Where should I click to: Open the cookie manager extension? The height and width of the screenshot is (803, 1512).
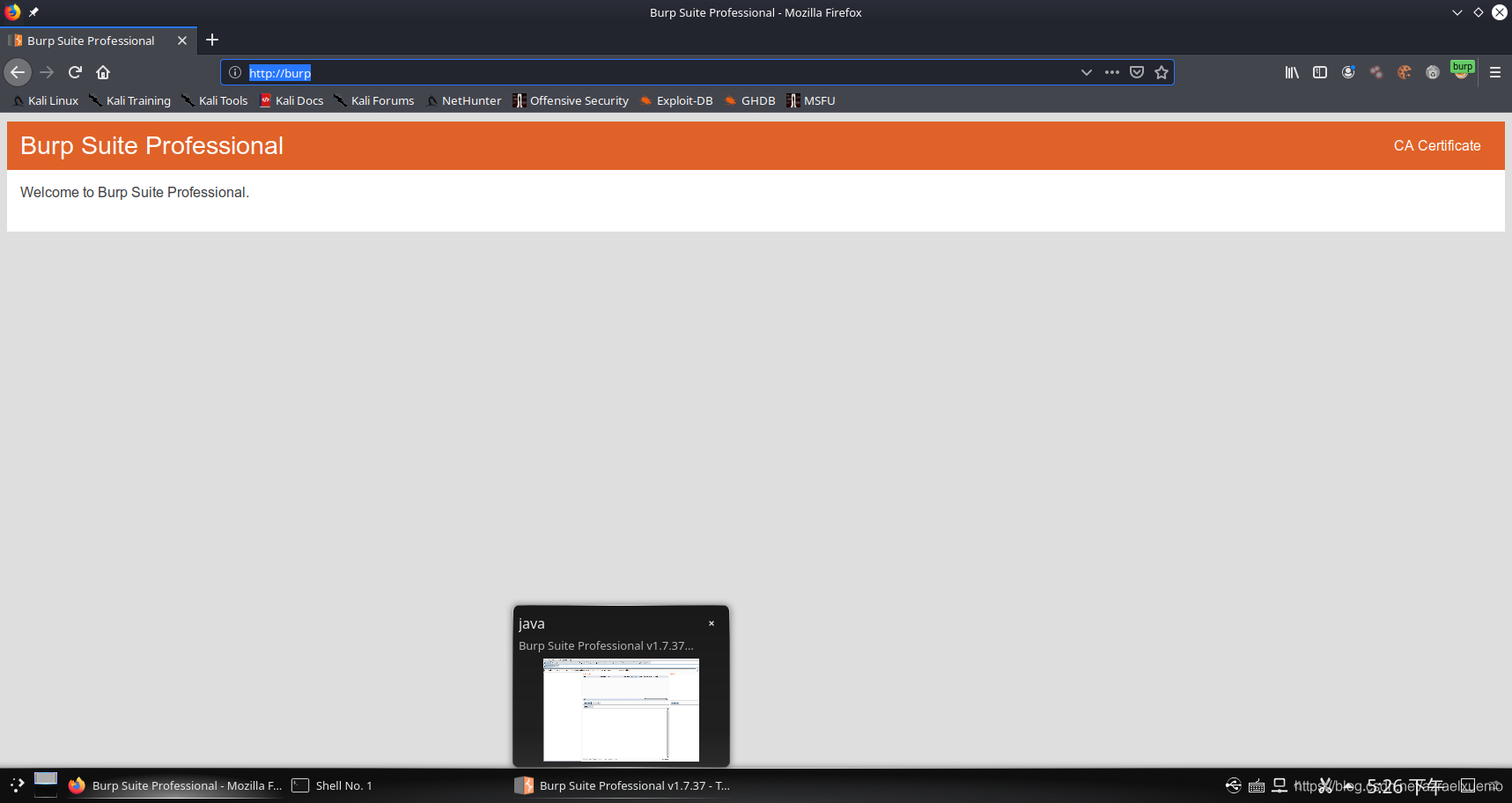pos(1405,72)
